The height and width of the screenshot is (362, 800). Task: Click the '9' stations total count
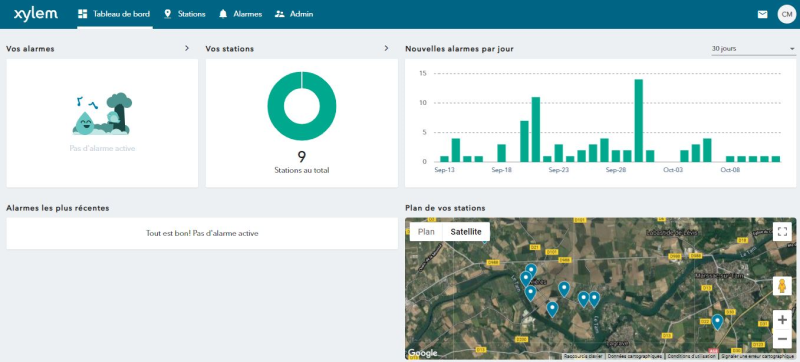click(302, 157)
